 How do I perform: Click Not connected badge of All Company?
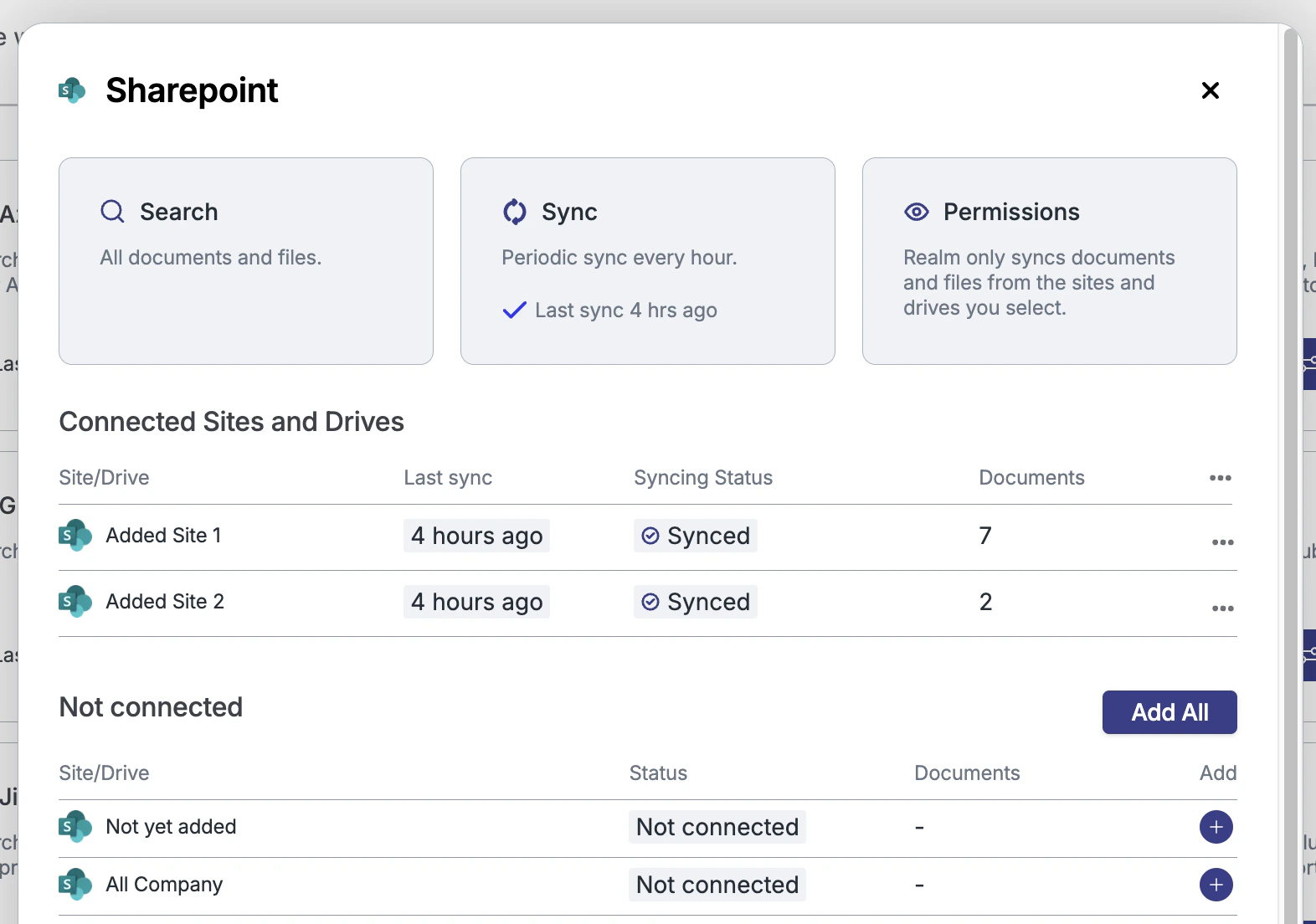tap(717, 885)
